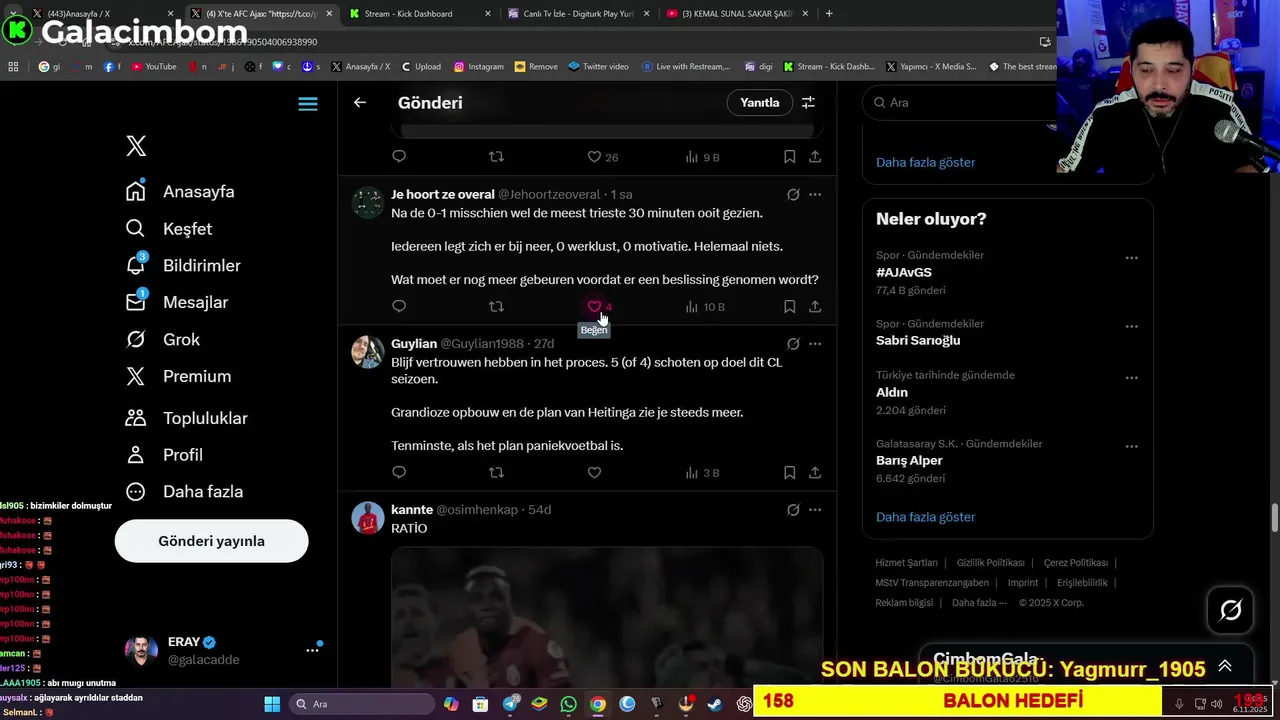Bookmark Guylian's post
1280x720 pixels.
pyautogui.click(x=789, y=472)
